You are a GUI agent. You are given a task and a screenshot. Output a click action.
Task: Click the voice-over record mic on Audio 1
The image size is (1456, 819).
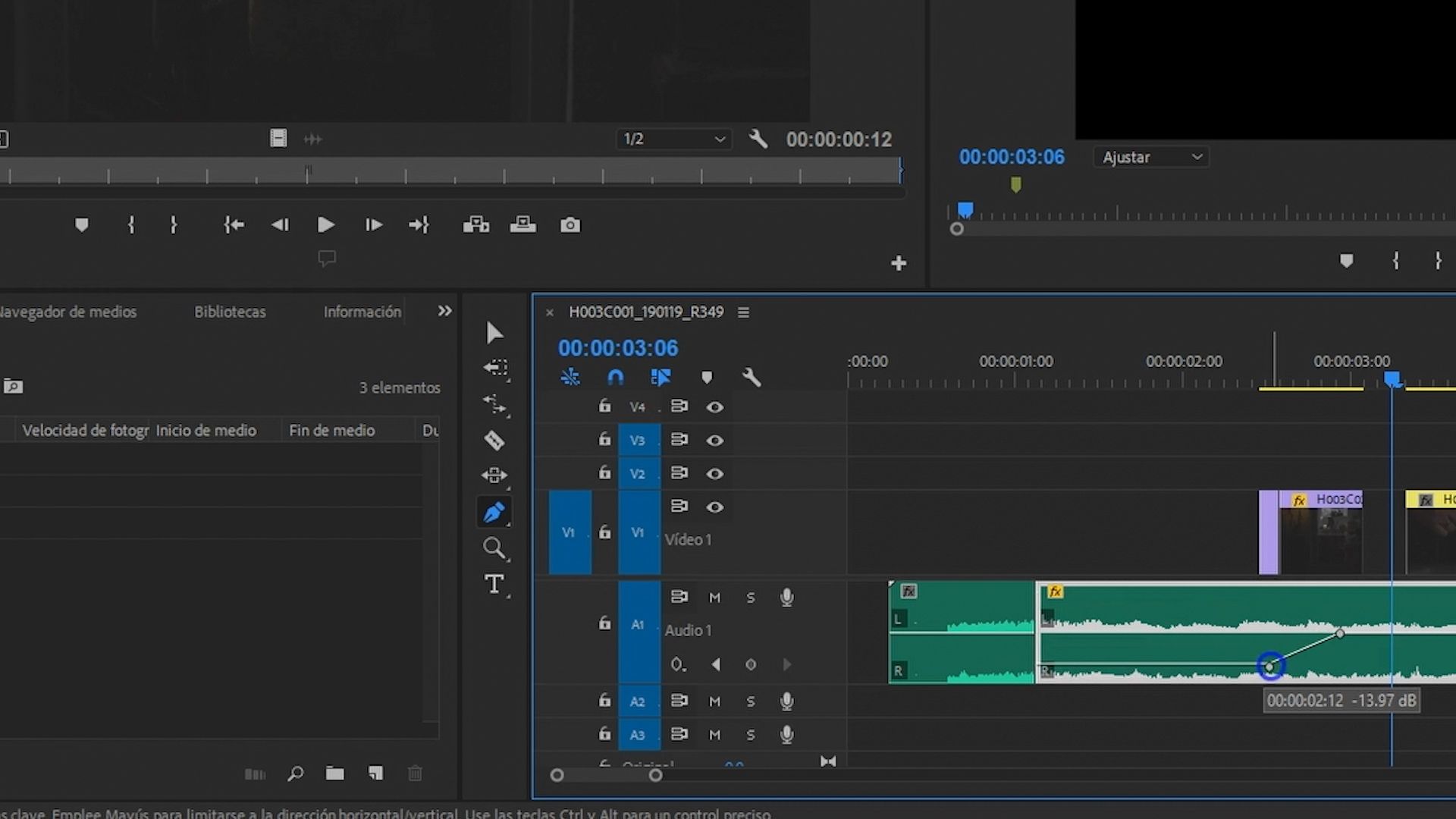[786, 597]
